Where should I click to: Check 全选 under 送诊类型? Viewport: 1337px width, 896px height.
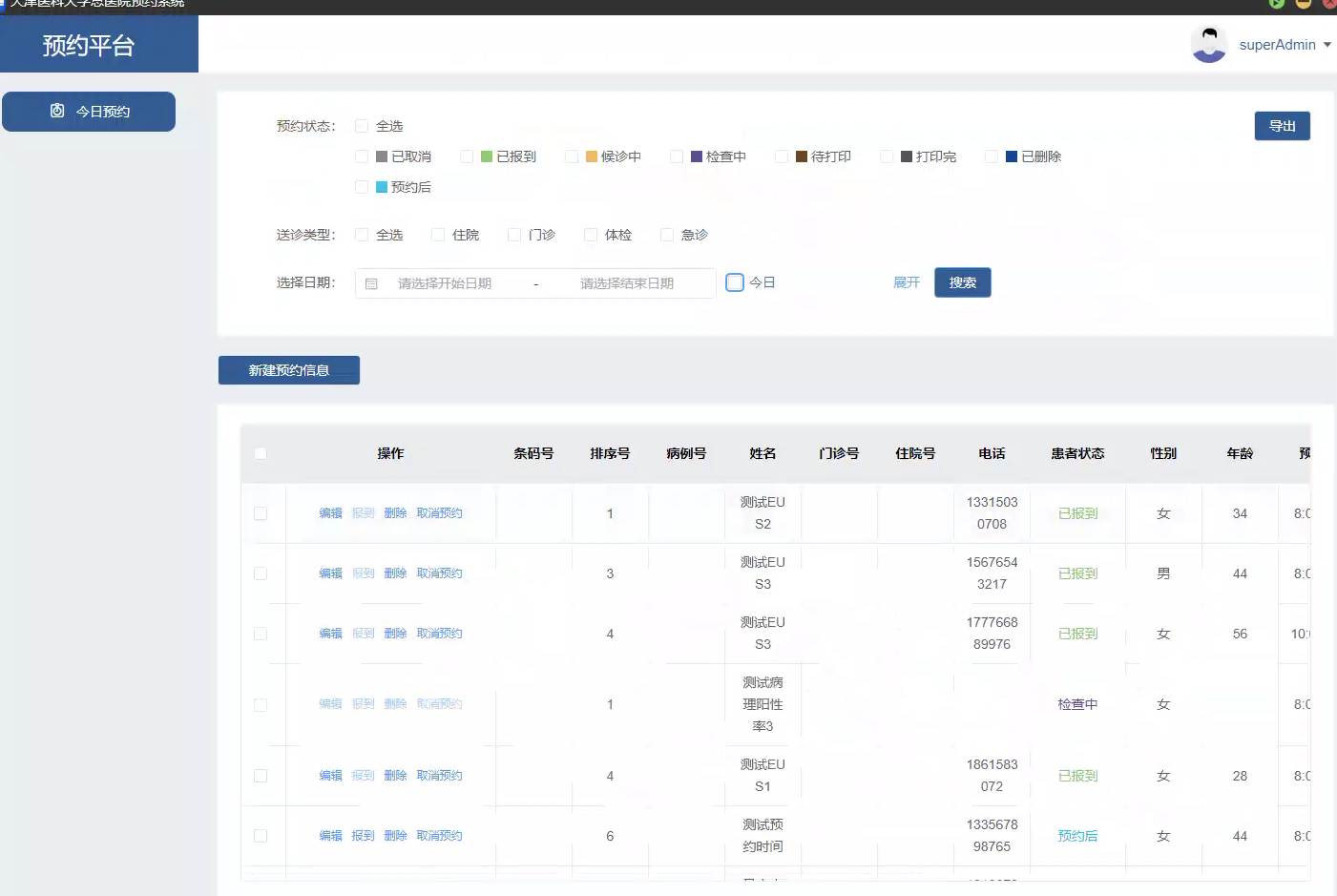coord(362,235)
